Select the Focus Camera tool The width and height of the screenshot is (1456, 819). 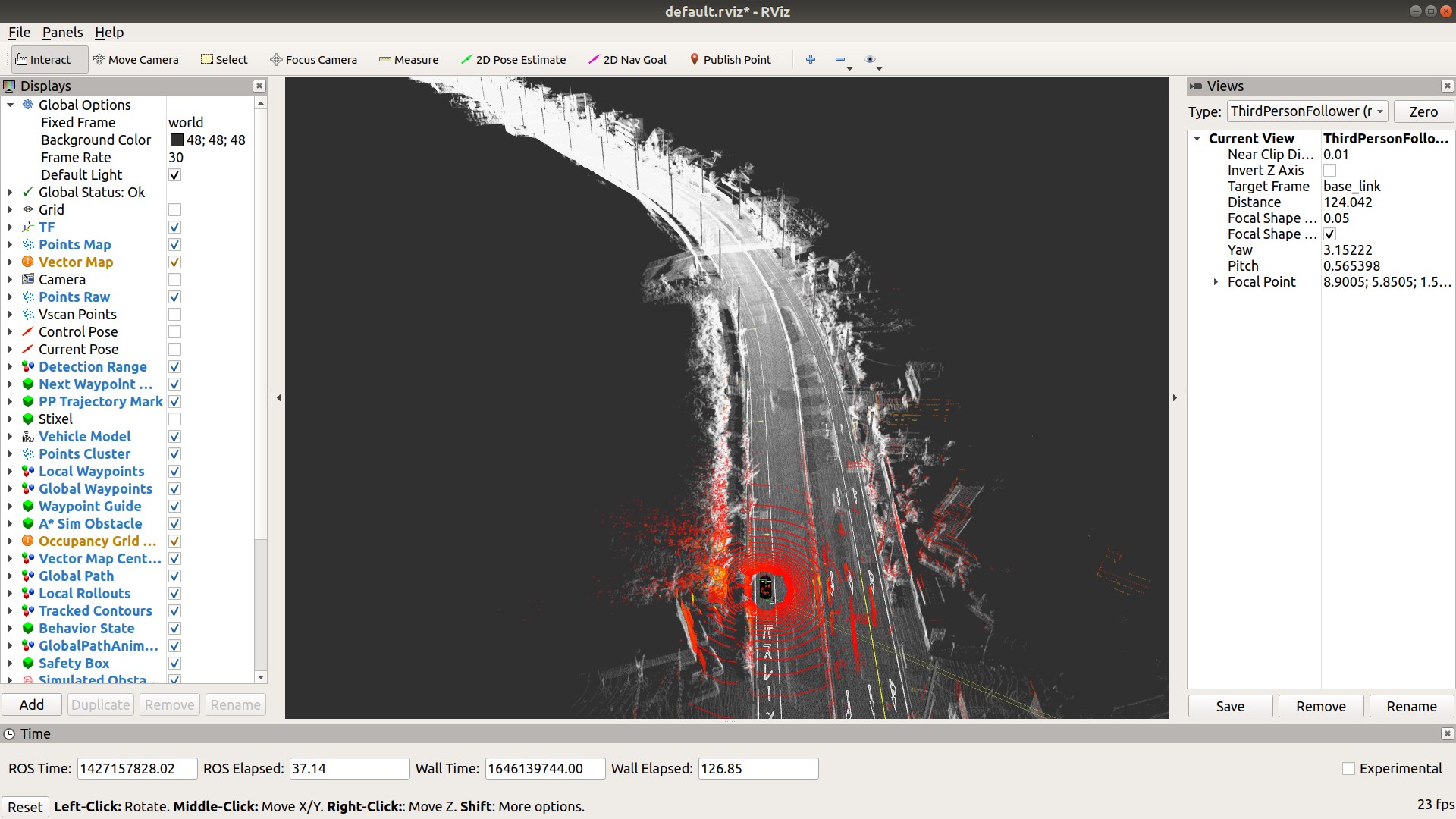click(313, 59)
